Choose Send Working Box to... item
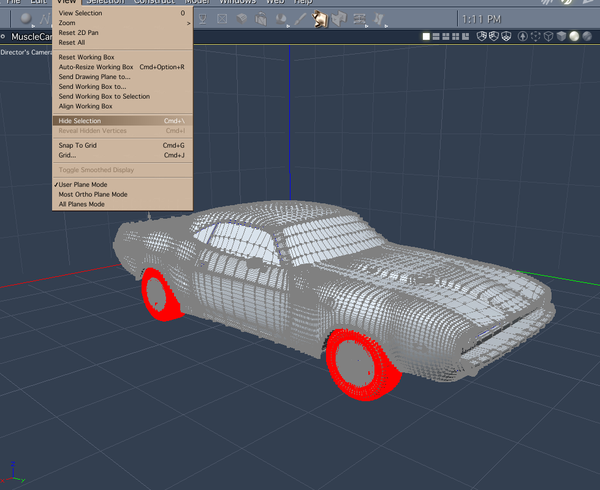This screenshot has height=490, width=600. pyautogui.click(x=122, y=87)
